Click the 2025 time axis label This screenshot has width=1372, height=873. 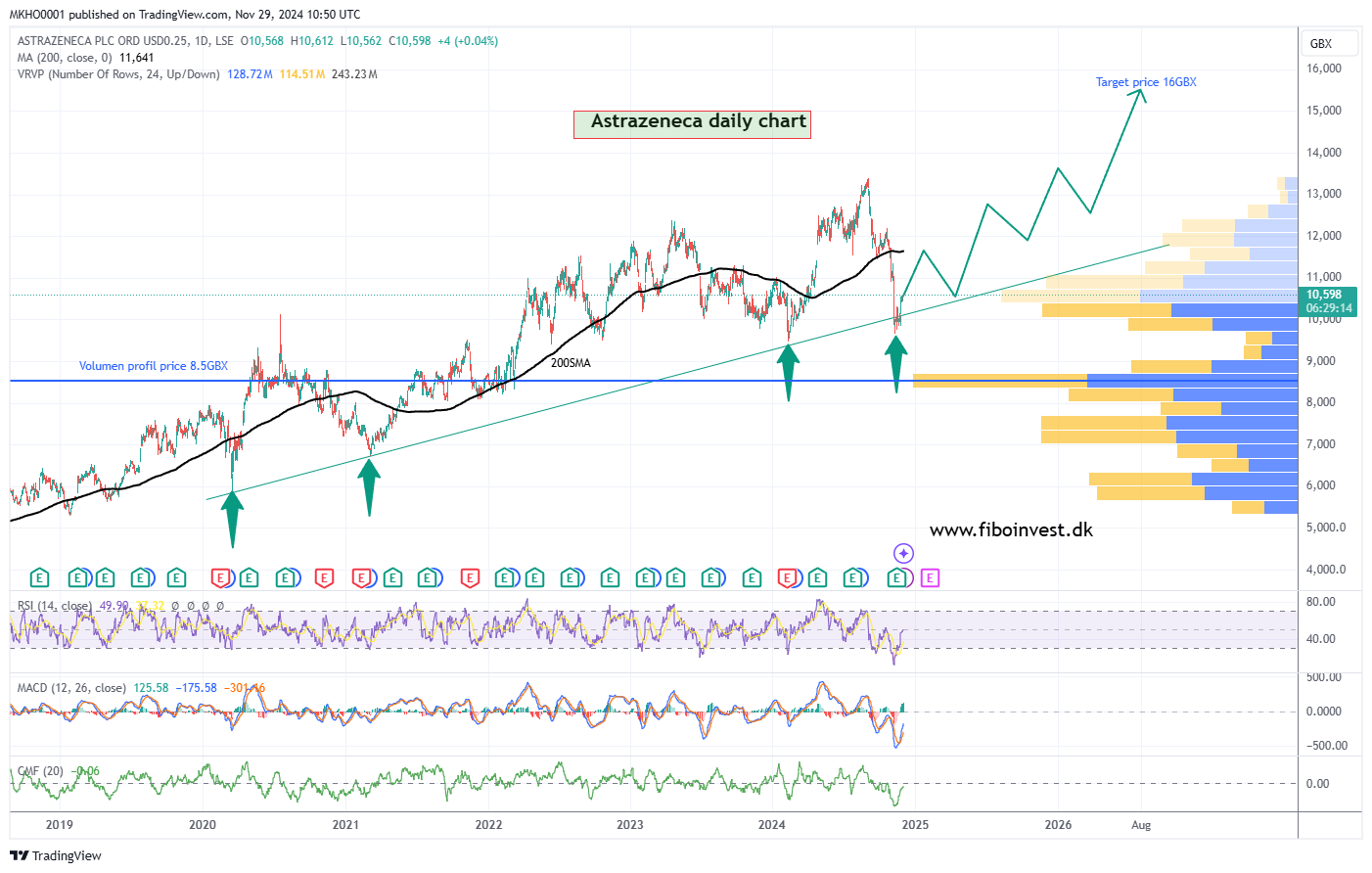(915, 825)
